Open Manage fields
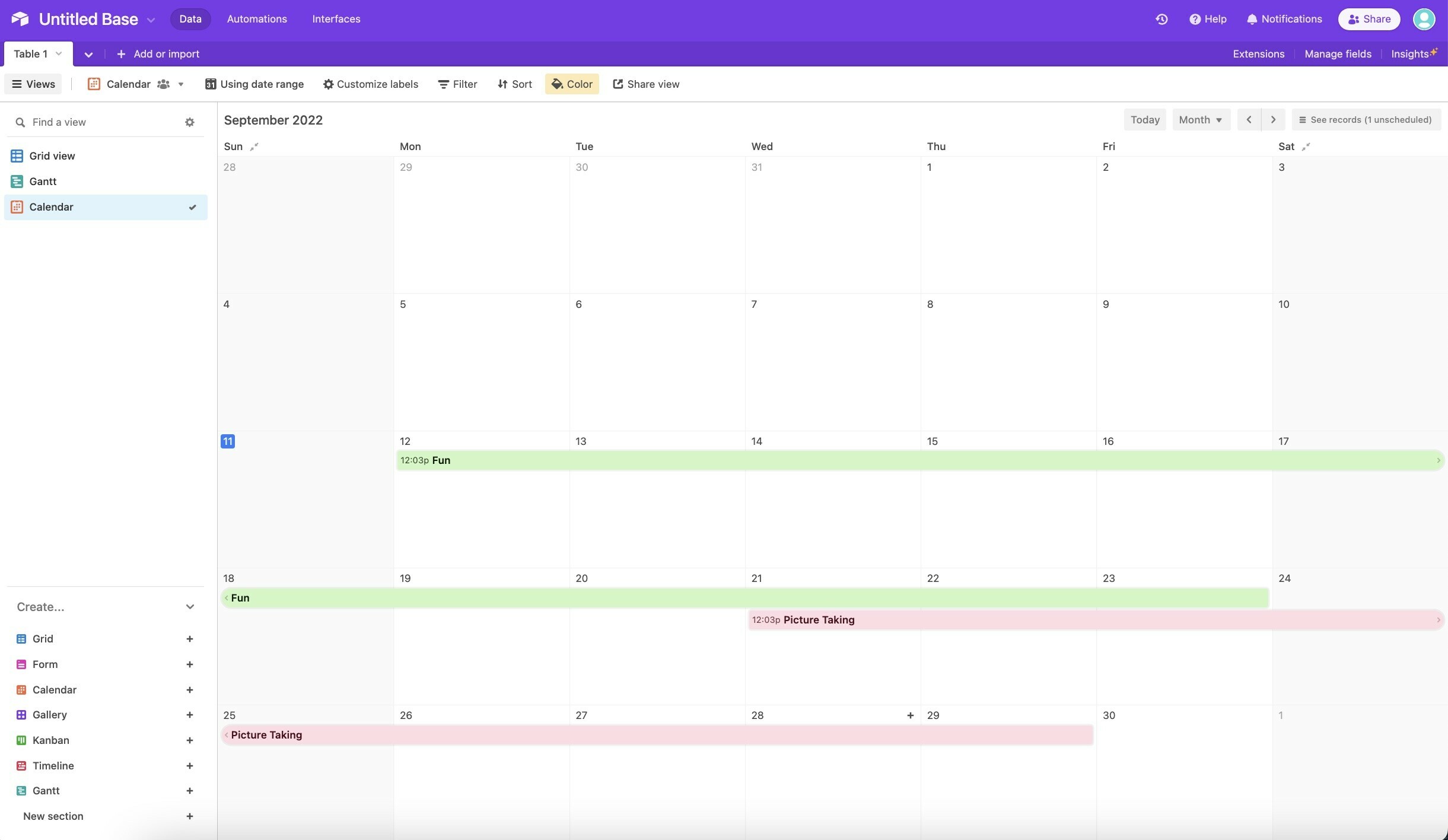This screenshot has height=840, width=1448. [1338, 54]
